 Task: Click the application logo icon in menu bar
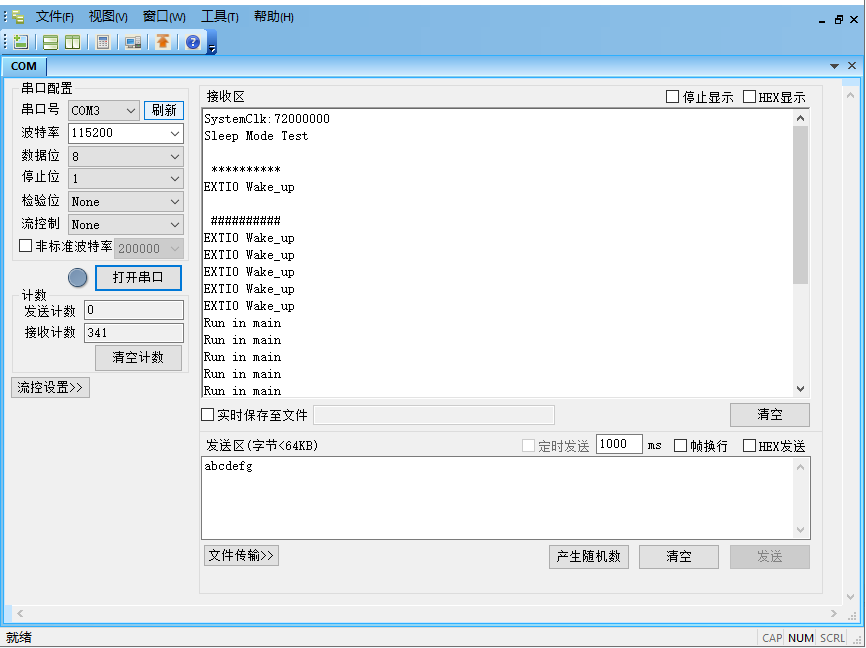point(18,17)
